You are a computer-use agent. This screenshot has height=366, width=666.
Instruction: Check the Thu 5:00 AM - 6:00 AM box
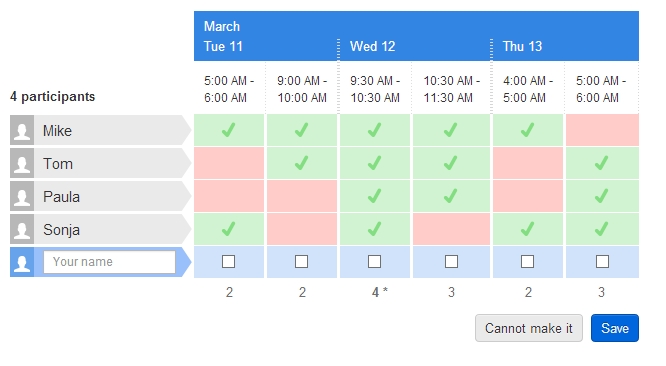(x=602, y=262)
